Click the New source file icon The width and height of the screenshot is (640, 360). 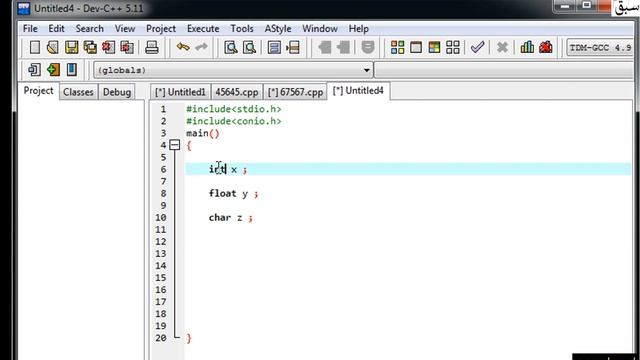click(x=35, y=47)
